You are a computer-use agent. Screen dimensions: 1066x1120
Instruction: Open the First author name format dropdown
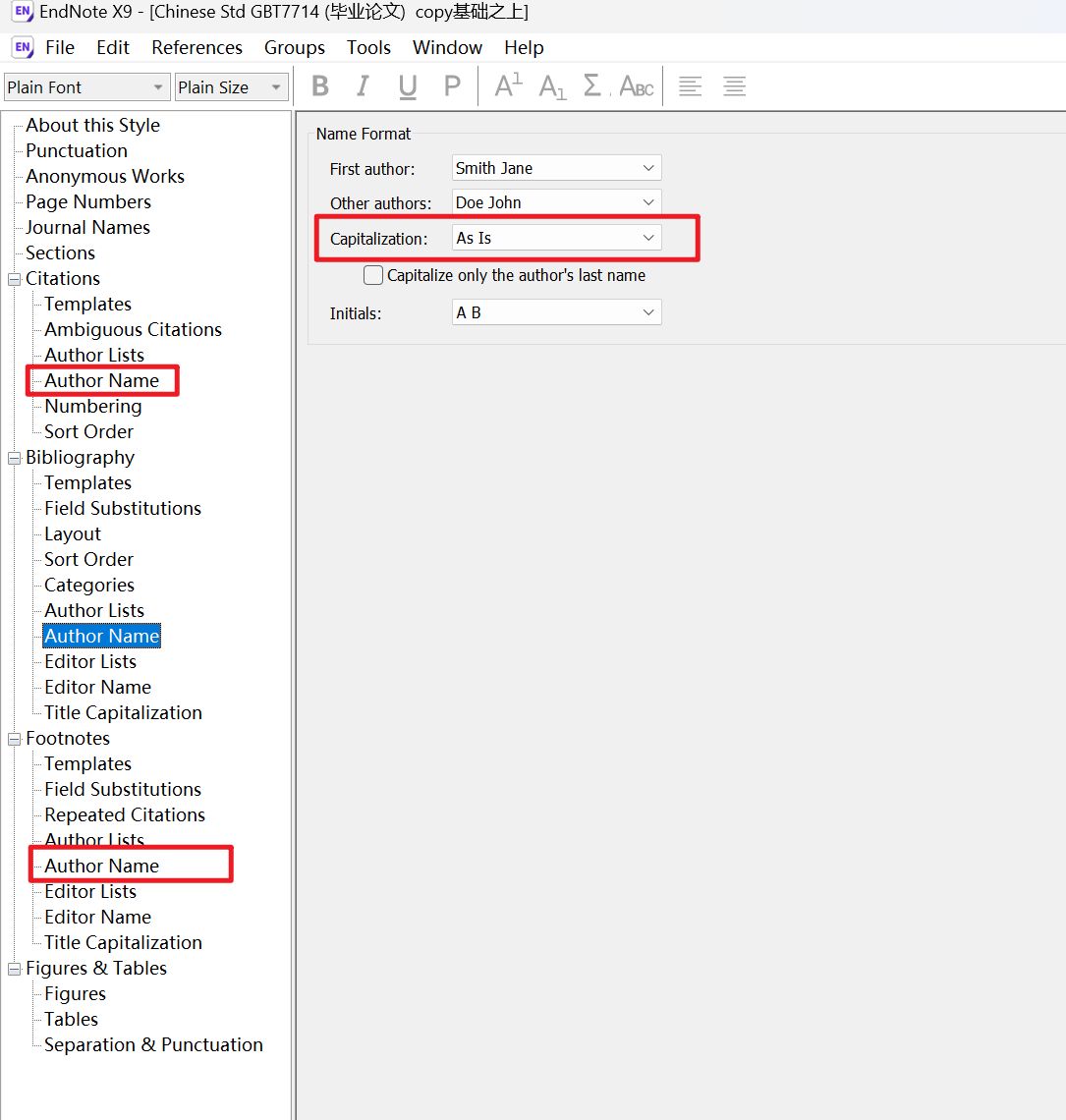(x=556, y=168)
